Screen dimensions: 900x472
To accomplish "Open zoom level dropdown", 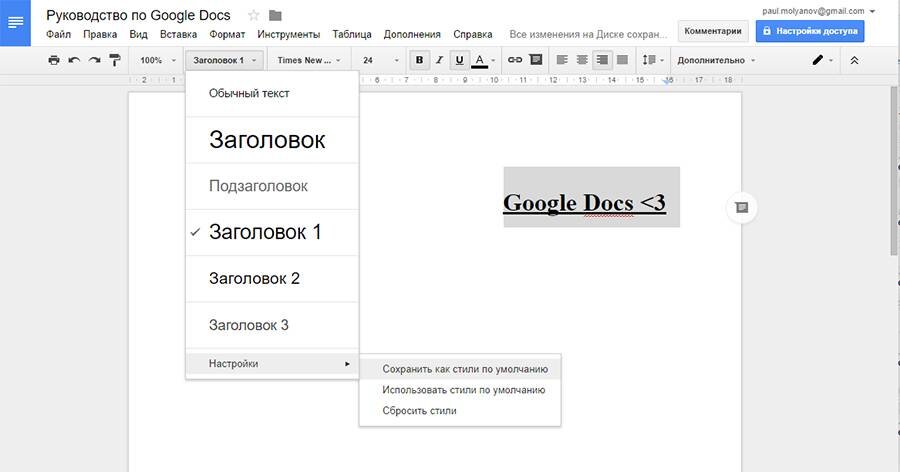I will coord(158,60).
